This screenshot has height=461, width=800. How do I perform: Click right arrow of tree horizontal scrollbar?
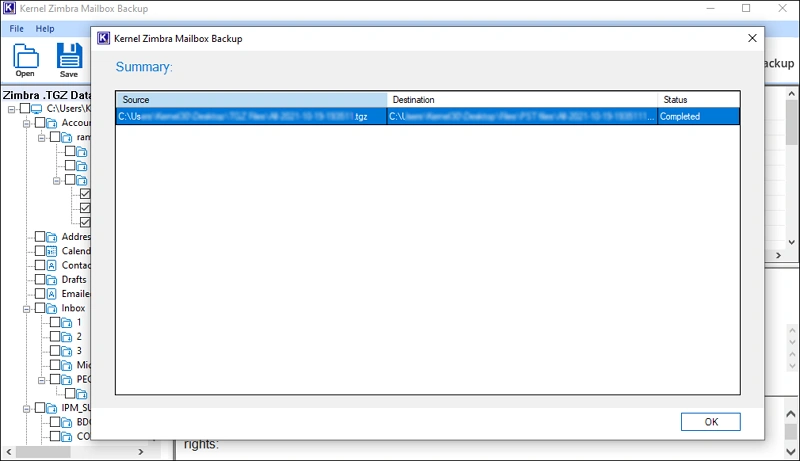click(141, 452)
